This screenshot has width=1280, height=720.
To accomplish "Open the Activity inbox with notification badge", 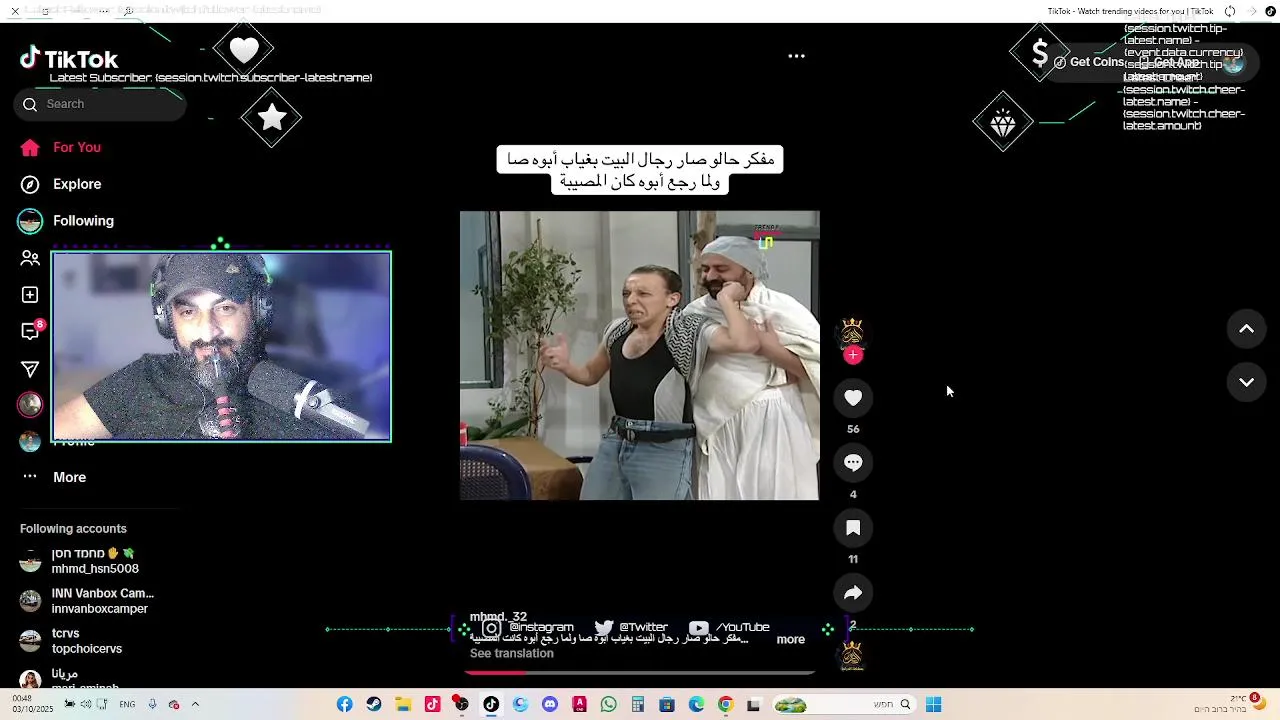I will tap(30, 331).
